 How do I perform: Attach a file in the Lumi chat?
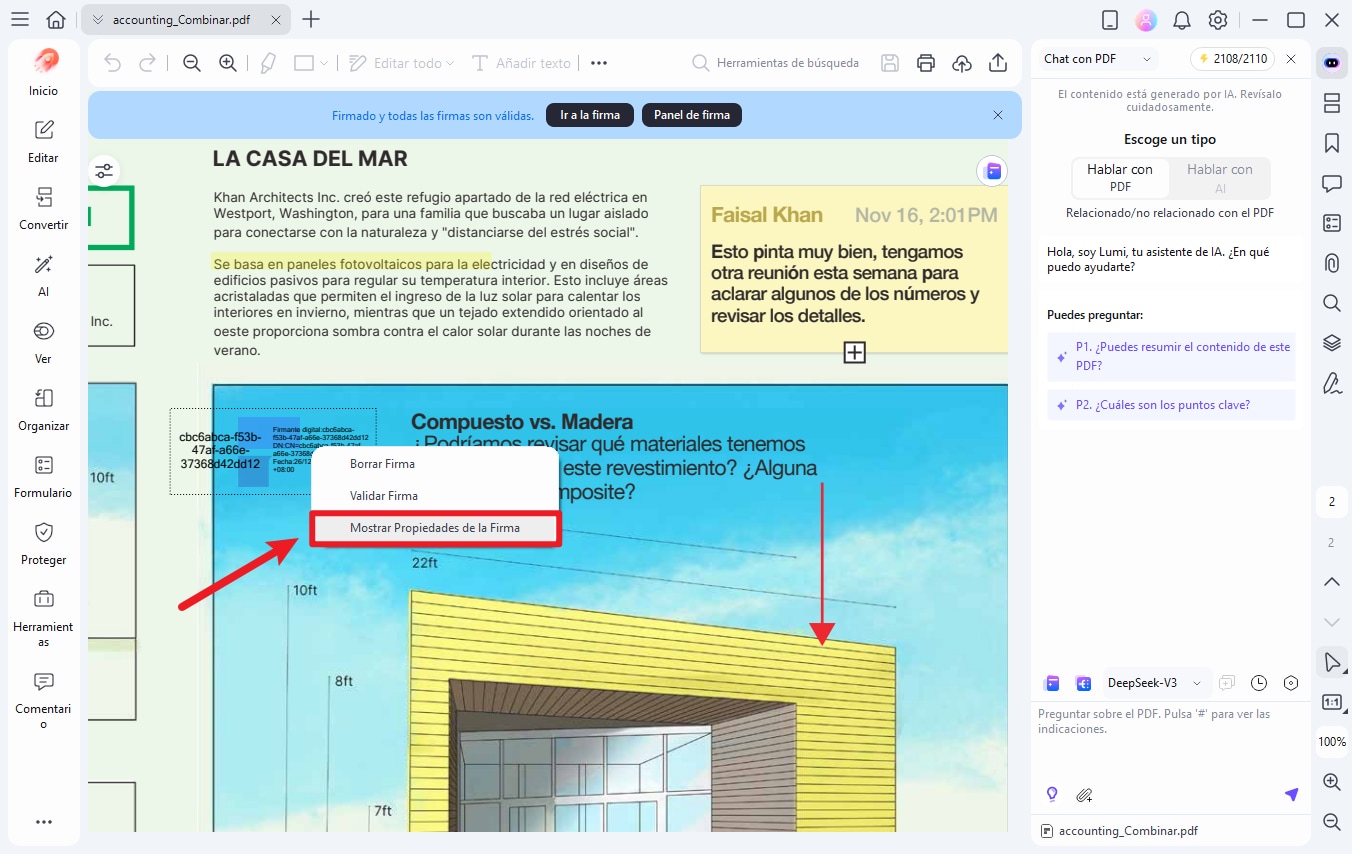1084,794
